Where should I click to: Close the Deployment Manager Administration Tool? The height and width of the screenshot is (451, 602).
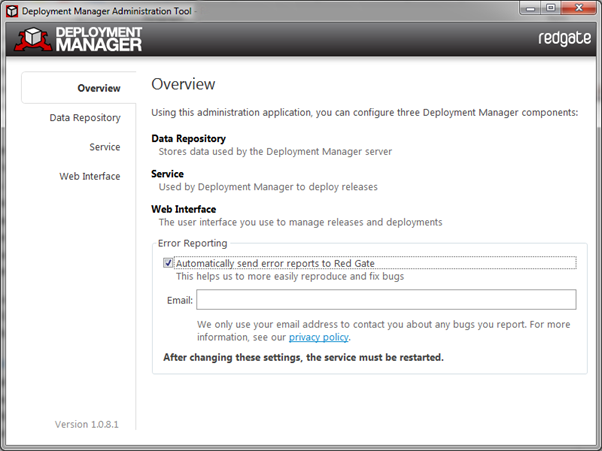pos(579,8)
